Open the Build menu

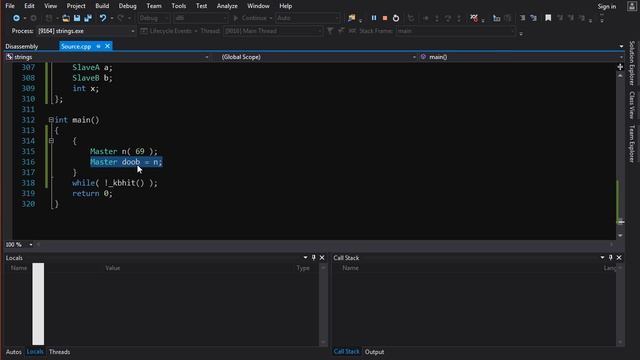(102, 6)
